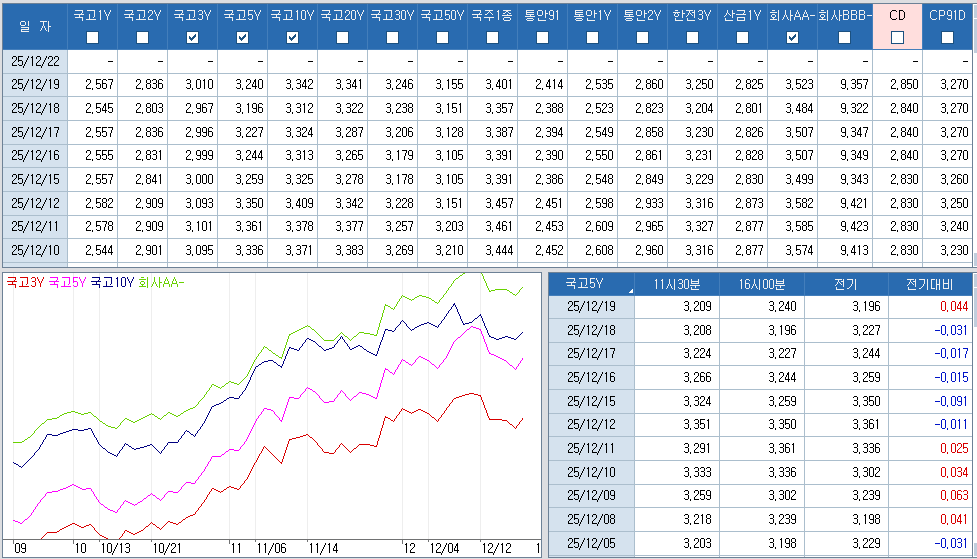The image size is (977, 559).
Task: Enable the 한전3Y checkbox
Action: pos(692,38)
